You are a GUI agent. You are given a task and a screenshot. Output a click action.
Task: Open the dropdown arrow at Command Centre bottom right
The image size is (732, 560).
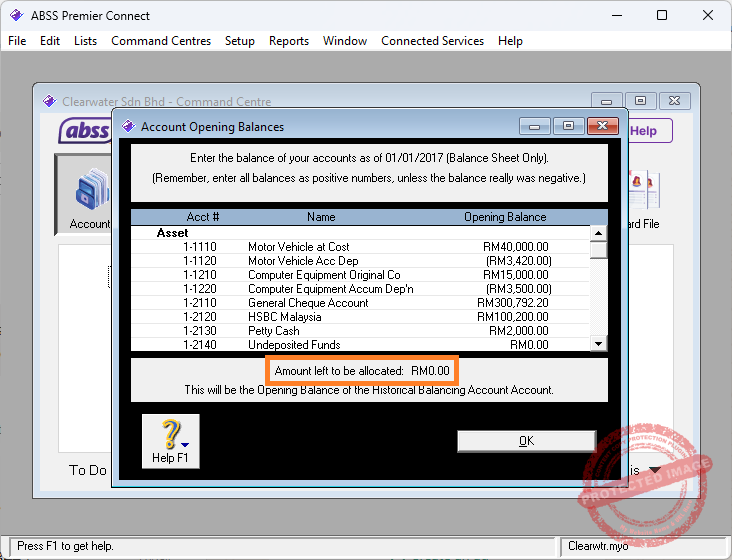(655, 469)
